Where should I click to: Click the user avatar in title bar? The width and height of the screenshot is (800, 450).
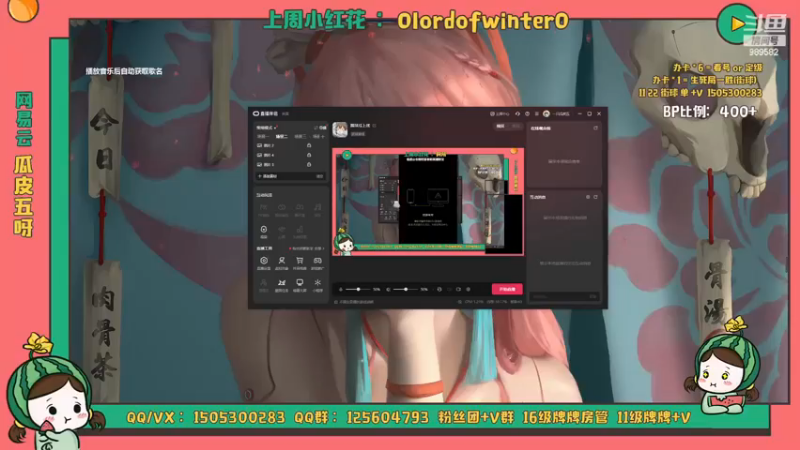[x=546, y=114]
